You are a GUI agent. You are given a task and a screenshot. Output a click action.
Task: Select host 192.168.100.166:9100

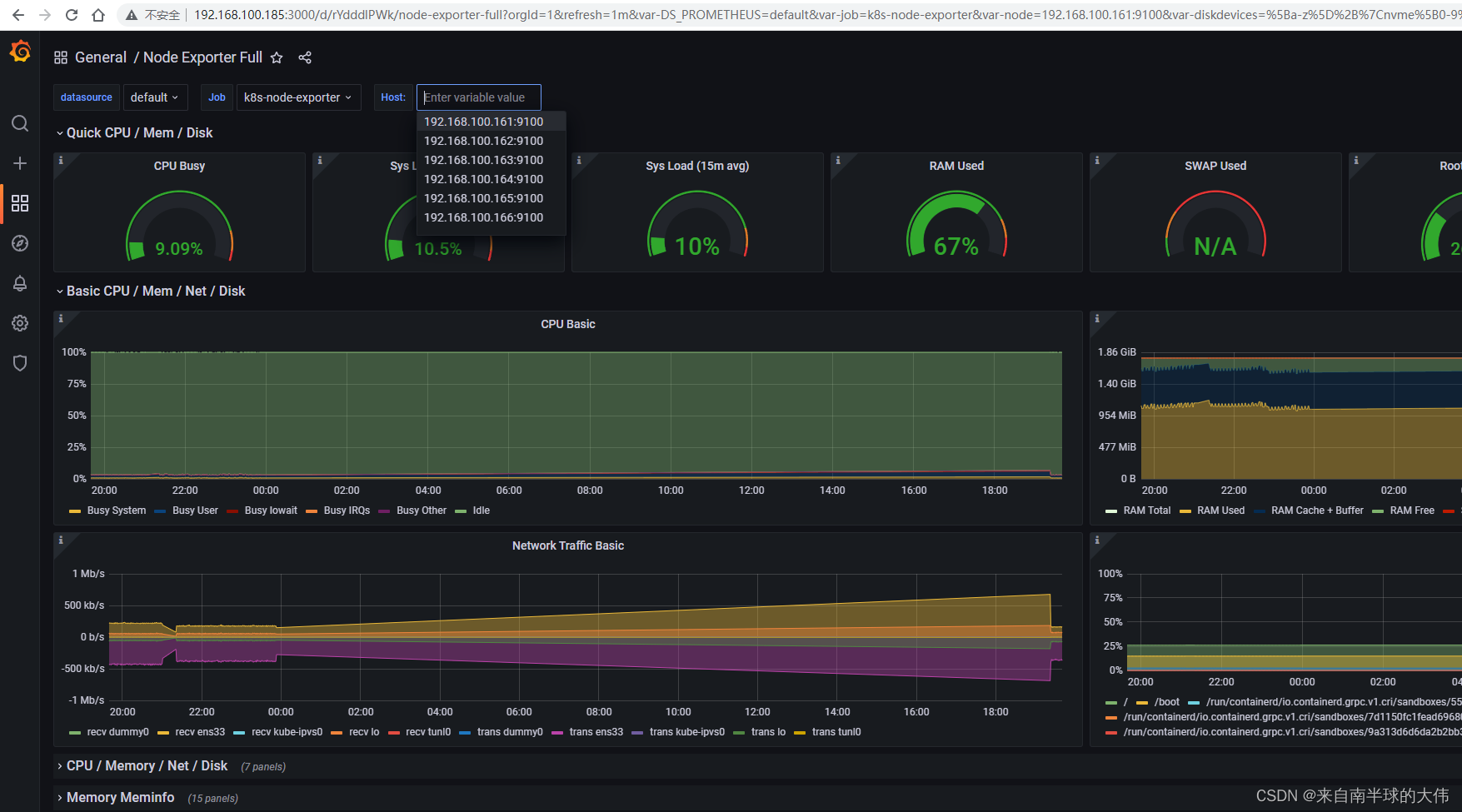[491, 217]
